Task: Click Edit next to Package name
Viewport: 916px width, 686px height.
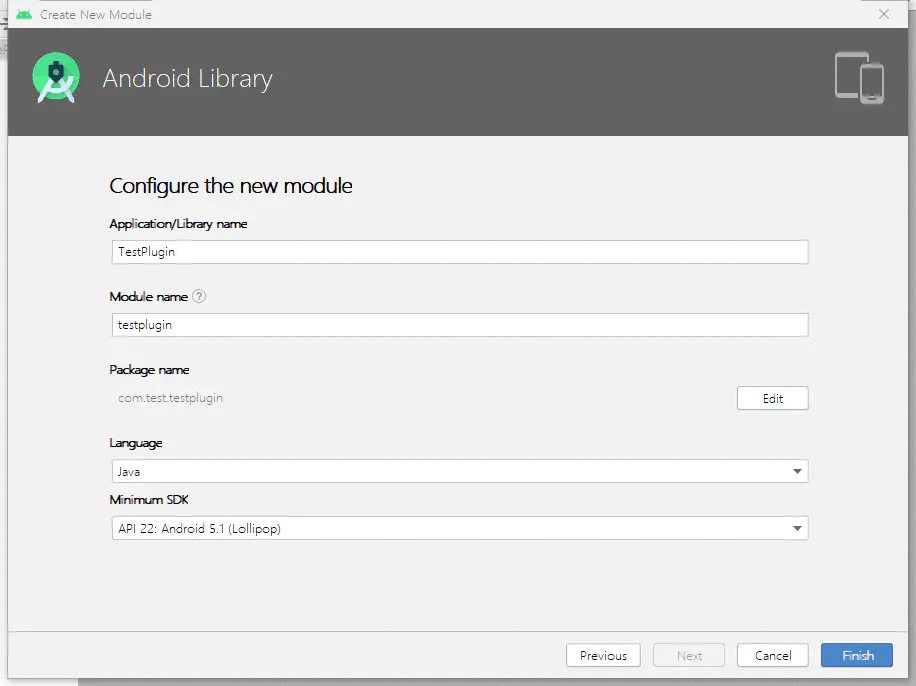Action: tap(772, 397)
